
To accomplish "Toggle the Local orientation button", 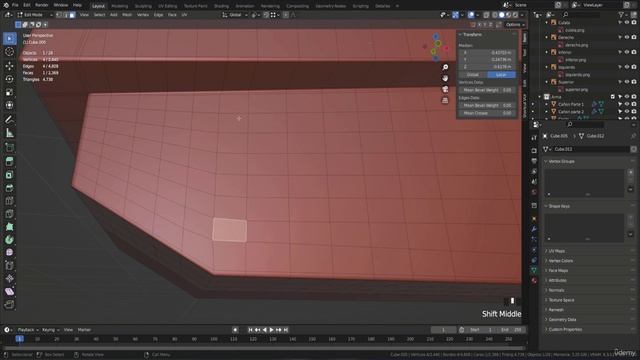I will click(x=501, y=75).
